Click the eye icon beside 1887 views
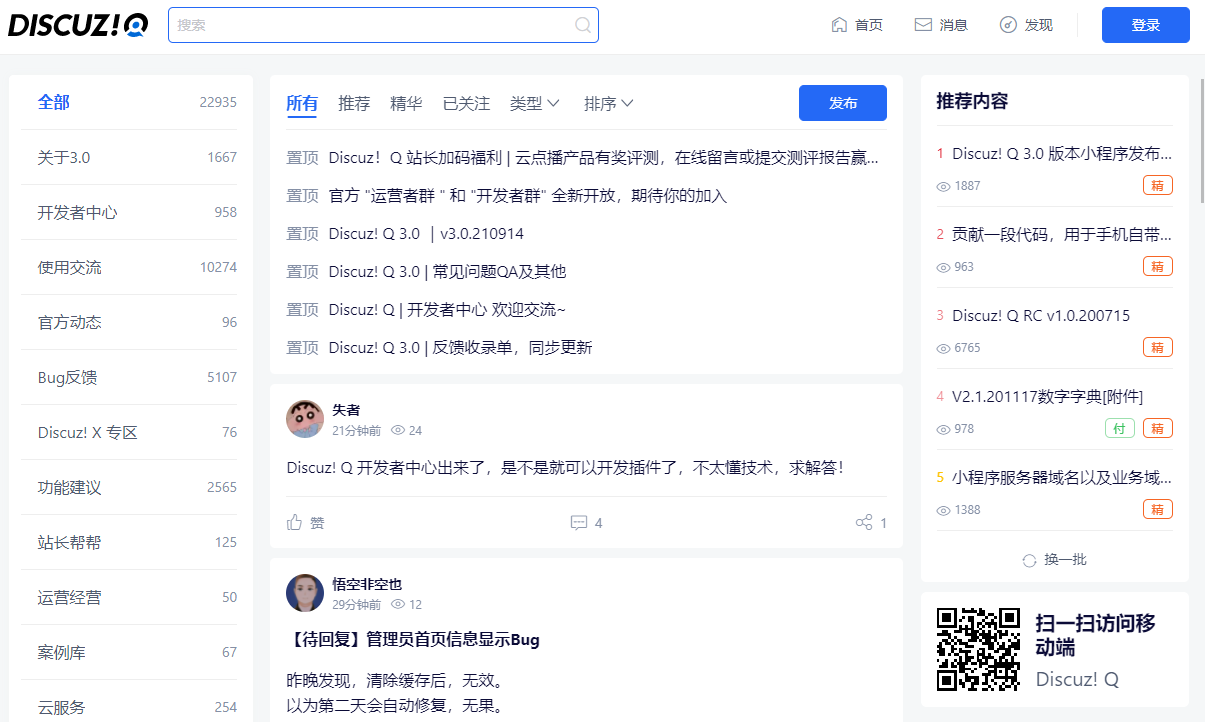Image resolution: width=1205 pixels, height=722 pixels. 943,186
